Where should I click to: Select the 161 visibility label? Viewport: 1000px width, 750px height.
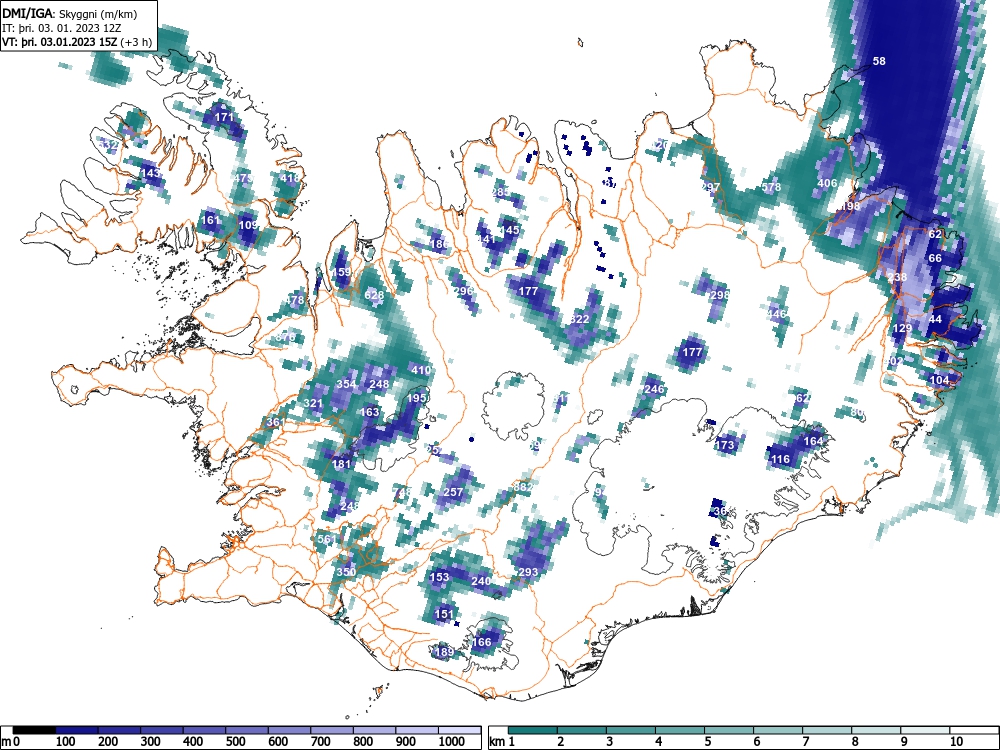(210, 221)
